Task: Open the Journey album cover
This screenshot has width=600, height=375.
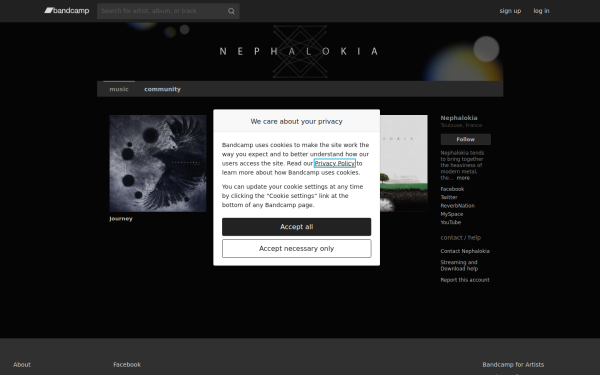Action: (158, 163)
